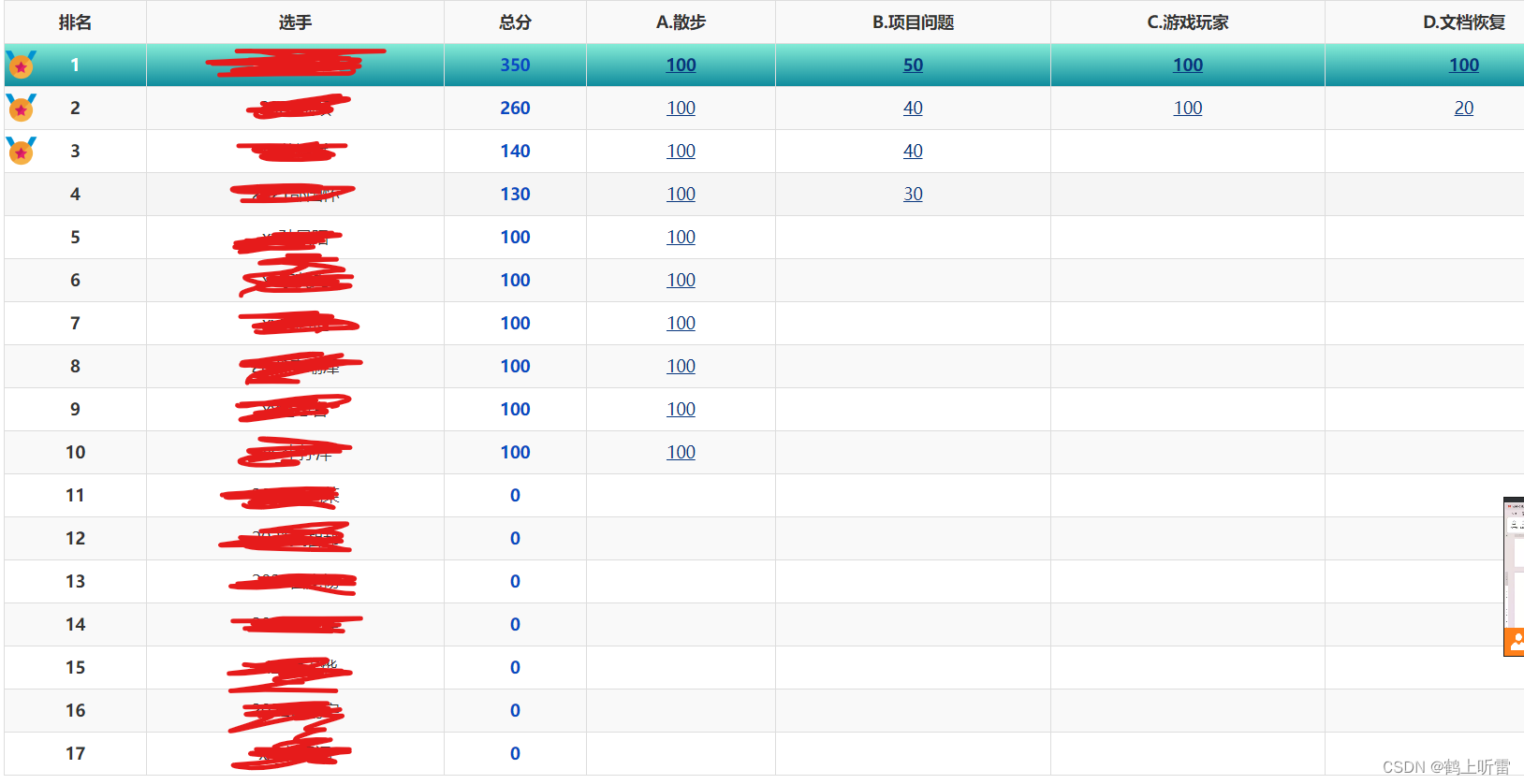The image size is (1524, 784).
Task: Open rank 9's A.散步 score 100
Action: (x=681, y=409)
